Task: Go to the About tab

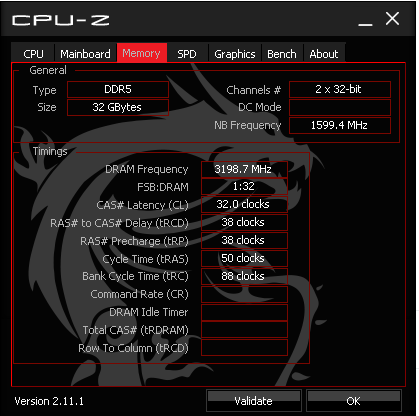Action: tap(324, 53)
